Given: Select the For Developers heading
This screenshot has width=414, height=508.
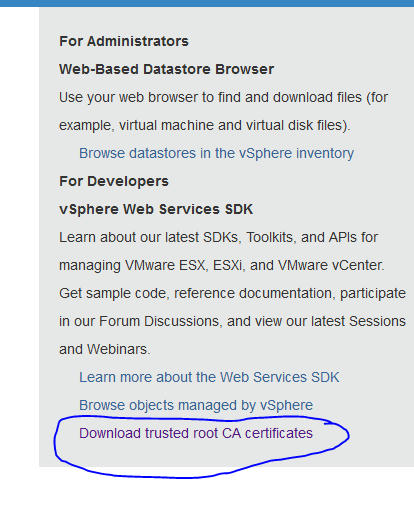Looking at the screenshot, I should pos(114,181).
